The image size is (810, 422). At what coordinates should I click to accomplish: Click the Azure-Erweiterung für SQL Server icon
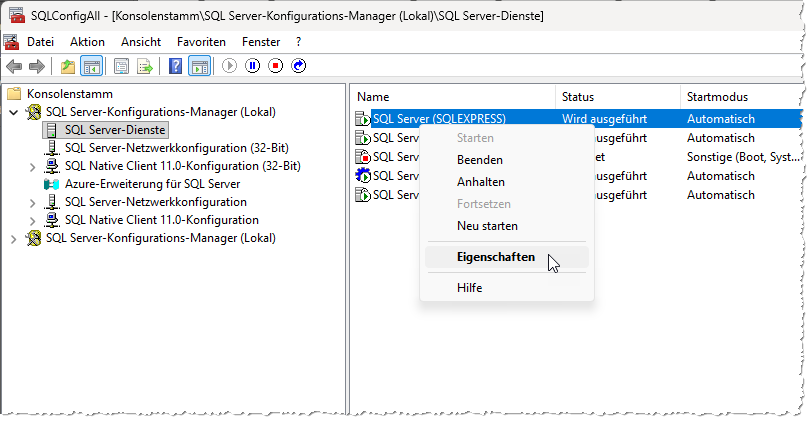52,184
